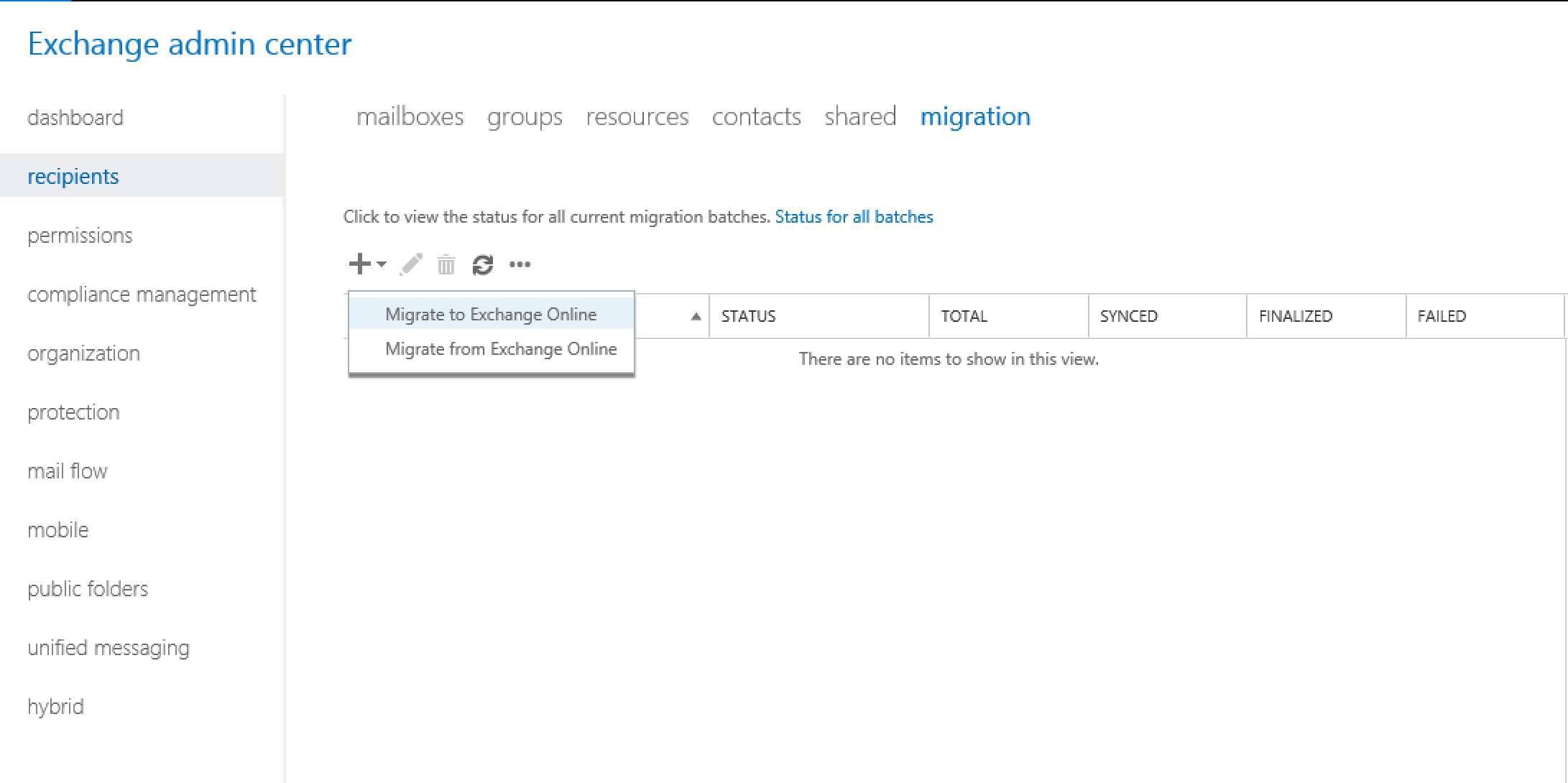1568x783 pixels.
Task: Open Status for all batches link
Action: tap(854, 217)
